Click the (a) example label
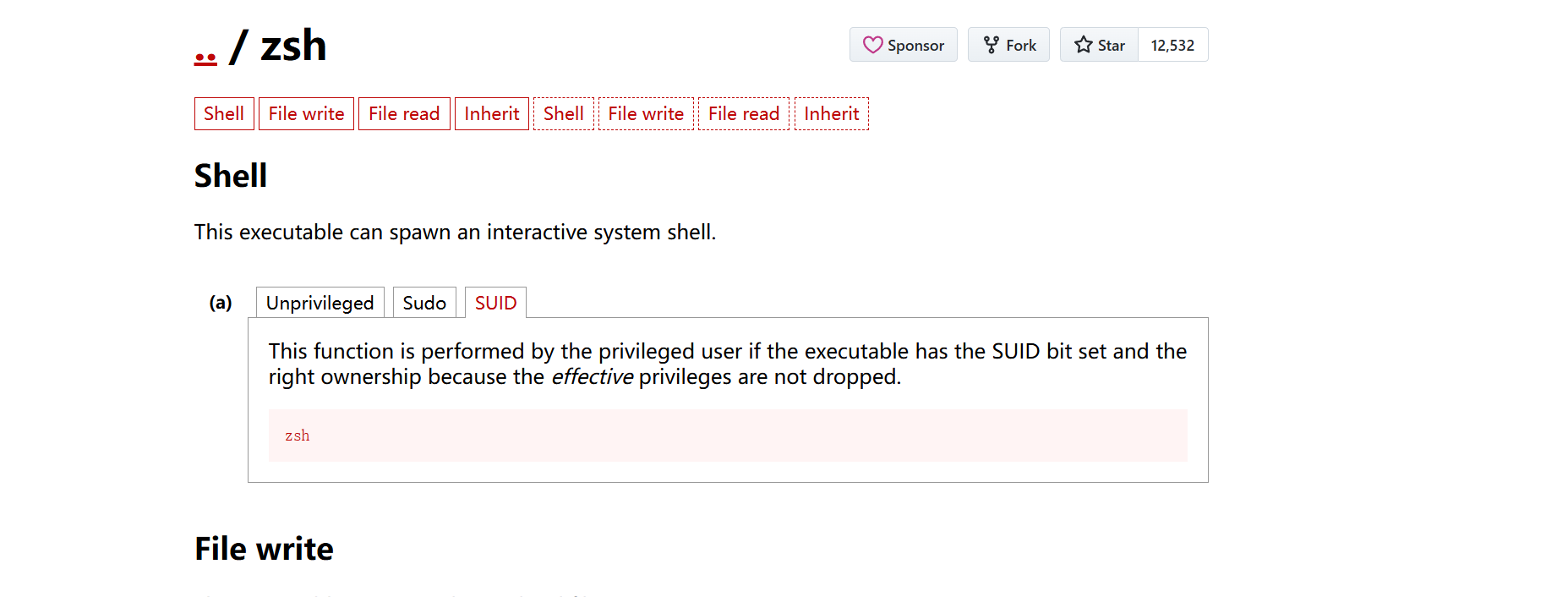 [x=221, y=303]
